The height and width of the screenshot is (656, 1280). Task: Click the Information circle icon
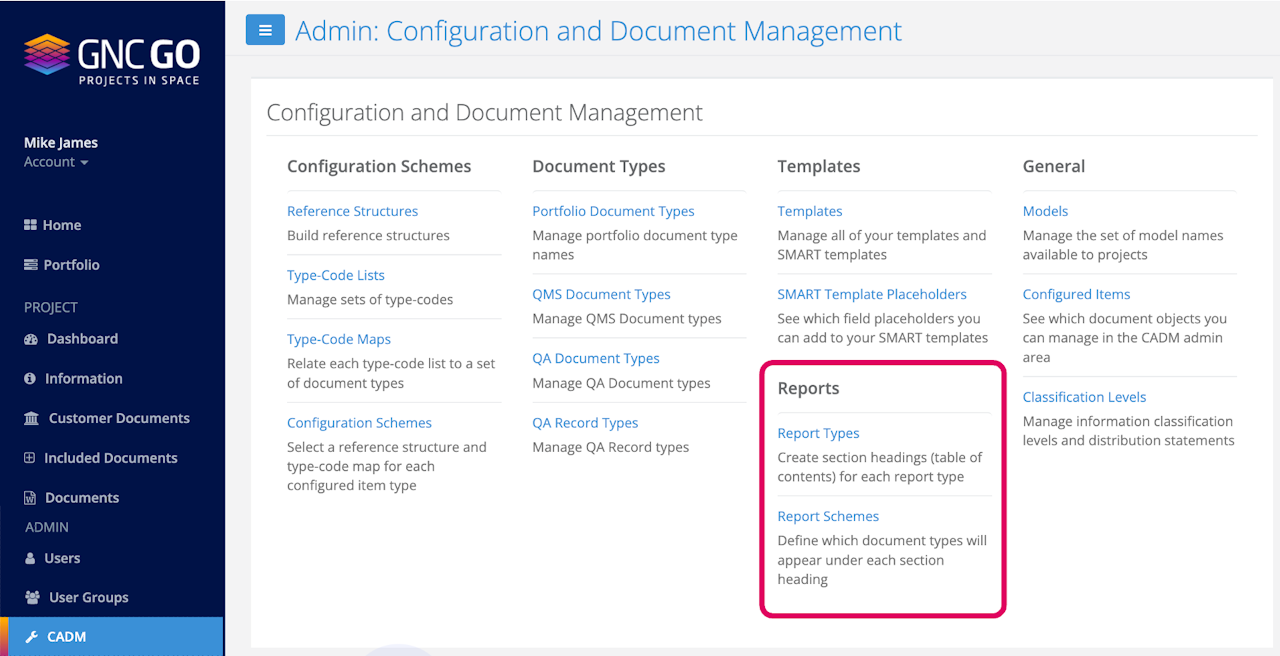(30, 379)
